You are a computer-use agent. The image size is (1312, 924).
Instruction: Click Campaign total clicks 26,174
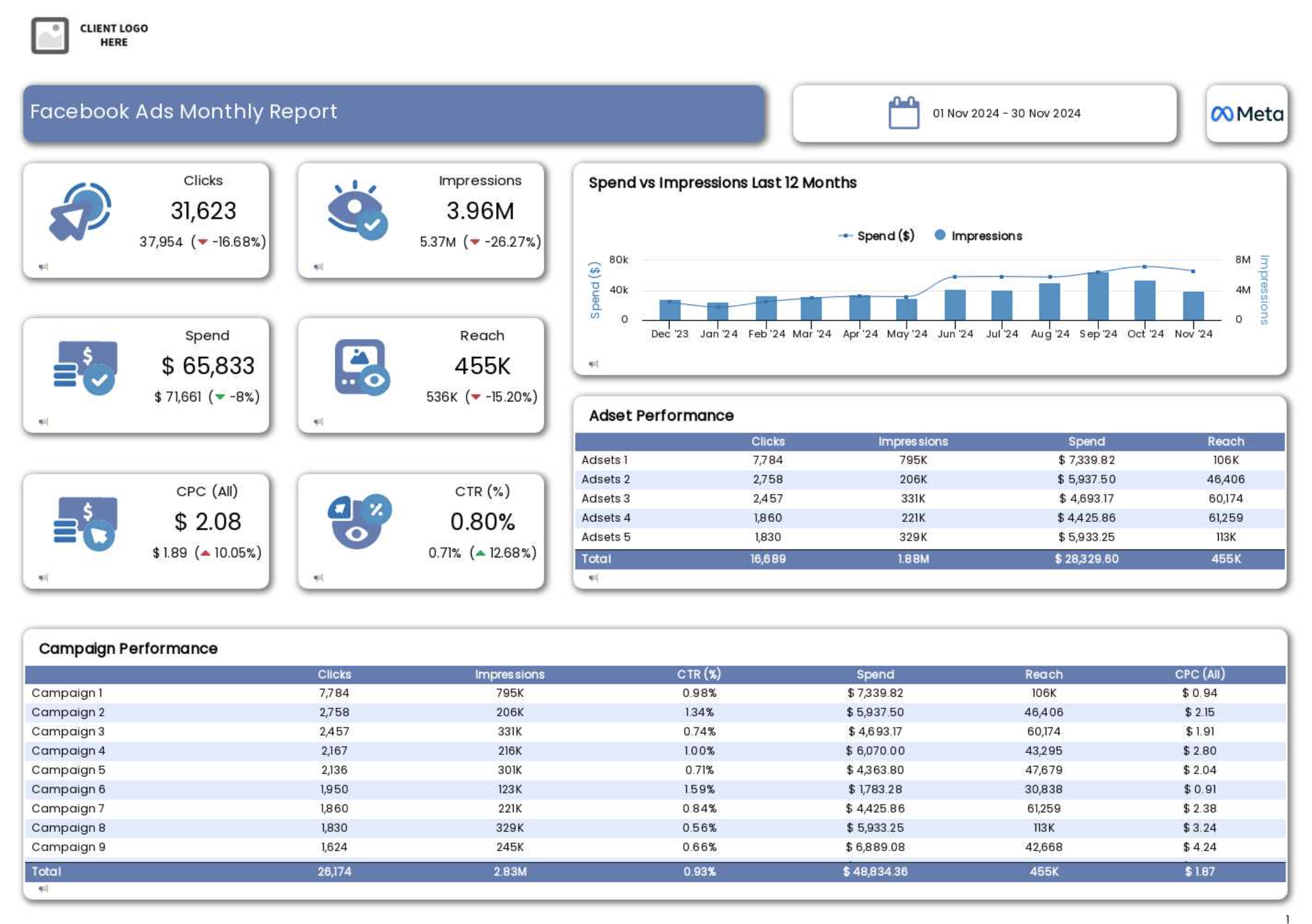(334, 872)
